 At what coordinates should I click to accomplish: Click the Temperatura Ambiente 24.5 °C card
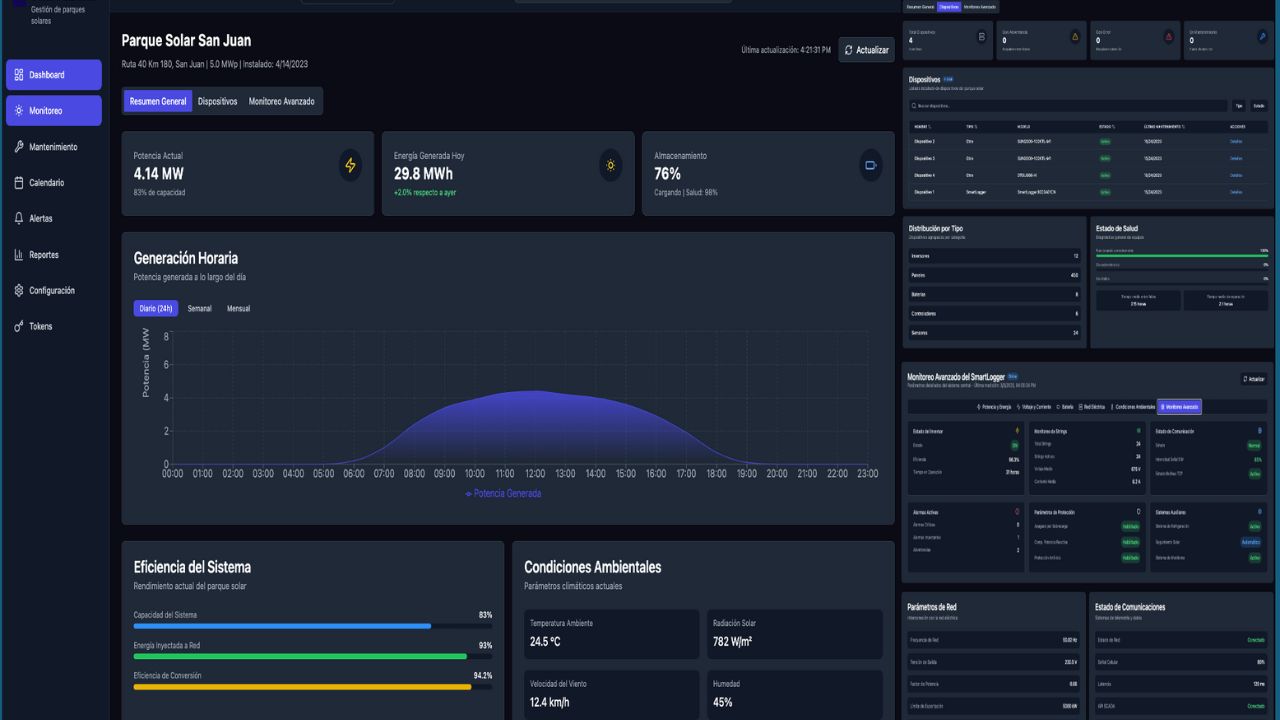(611, 634)
